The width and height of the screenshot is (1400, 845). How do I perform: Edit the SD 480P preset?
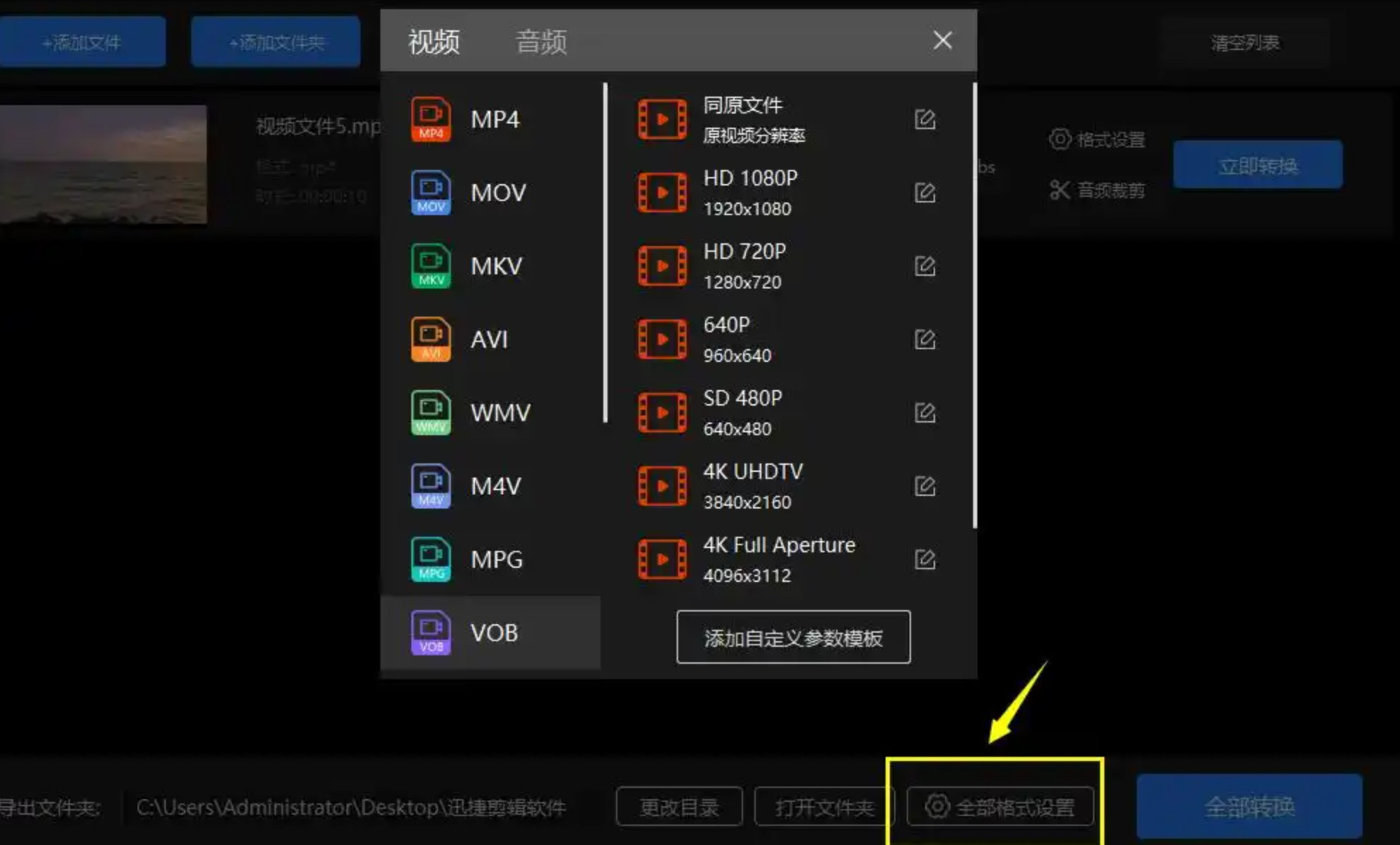pos(924,413)
